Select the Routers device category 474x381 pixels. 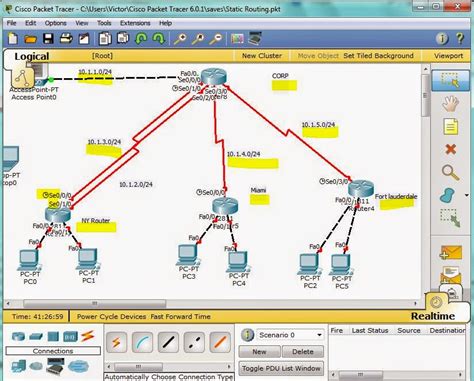18,336
